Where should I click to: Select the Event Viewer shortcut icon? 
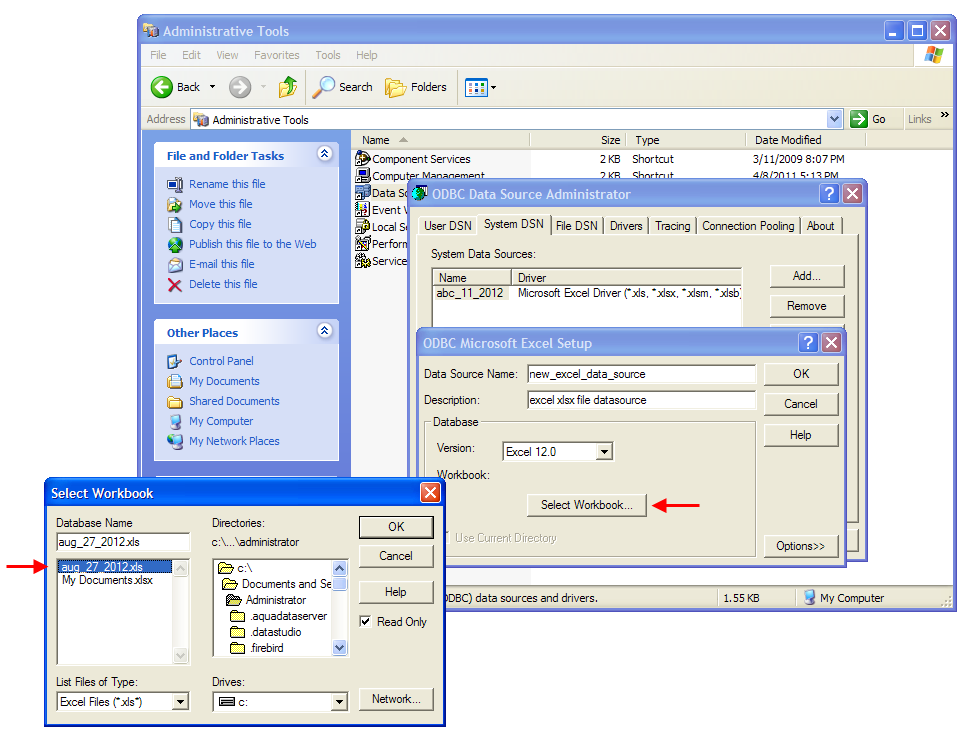pyautogui.click(x=362, y=210)
